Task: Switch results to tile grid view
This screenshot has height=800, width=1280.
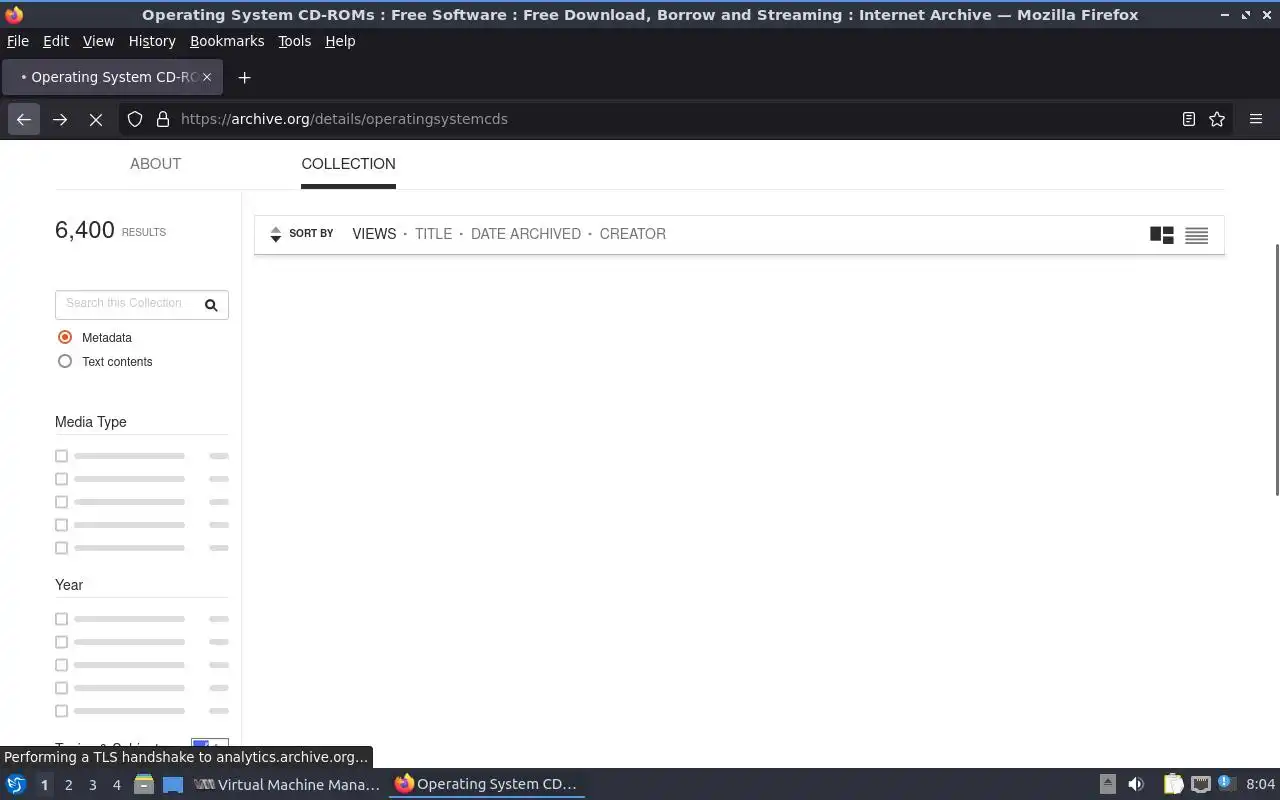Action: coord(1162,235)
